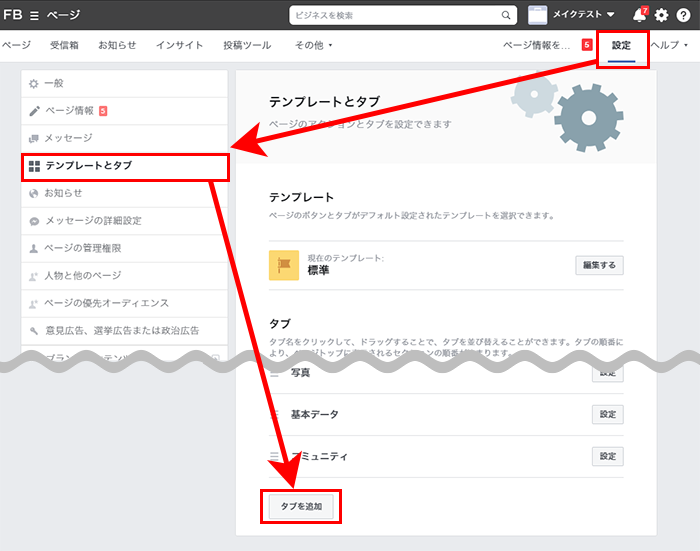The image size is (700, 551).
Task: Click the 編集する button for template
Action: point(599,265)
